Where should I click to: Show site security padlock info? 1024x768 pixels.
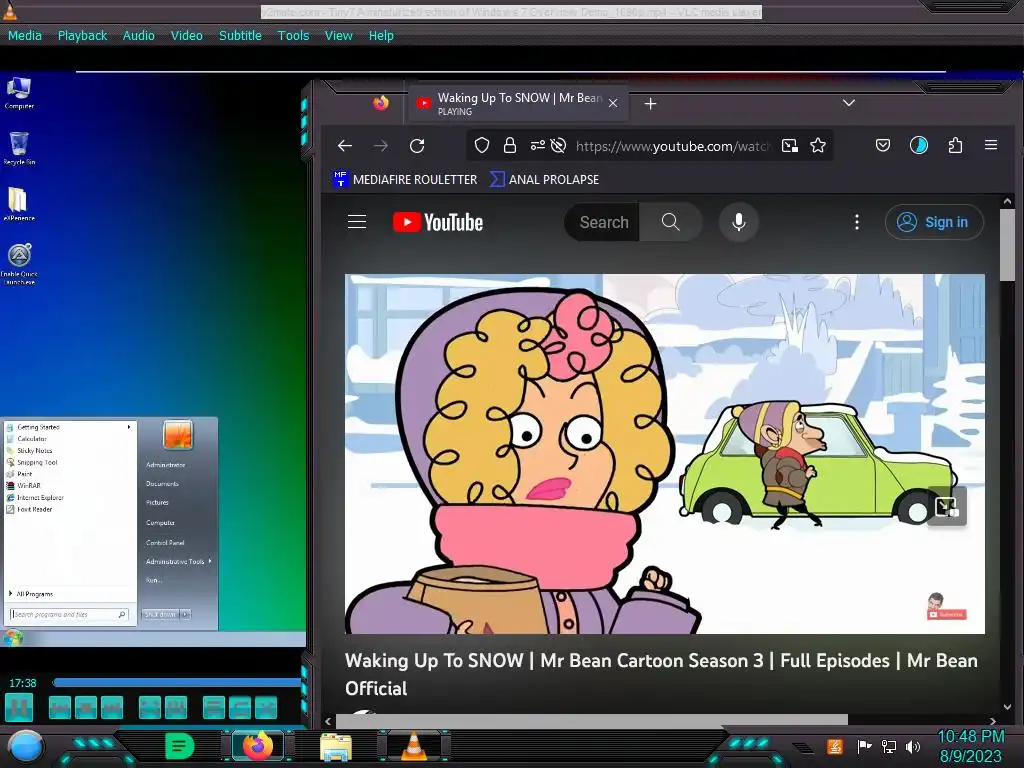point(510,146)
